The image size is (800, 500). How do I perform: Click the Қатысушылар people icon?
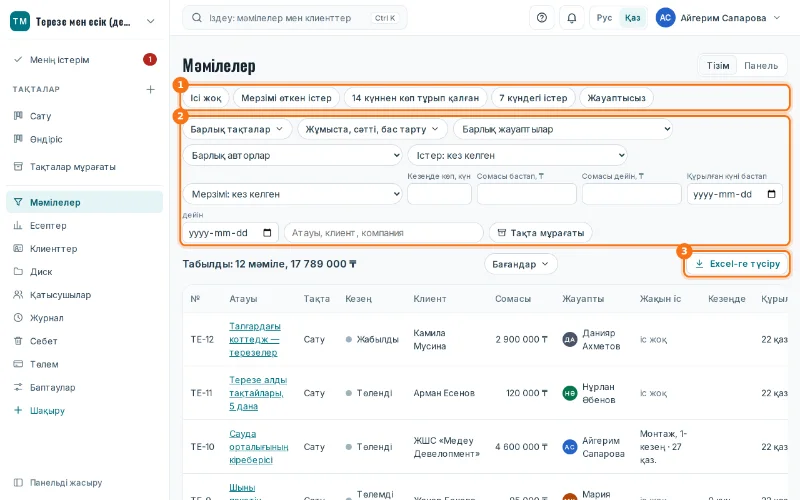point(18,294)
